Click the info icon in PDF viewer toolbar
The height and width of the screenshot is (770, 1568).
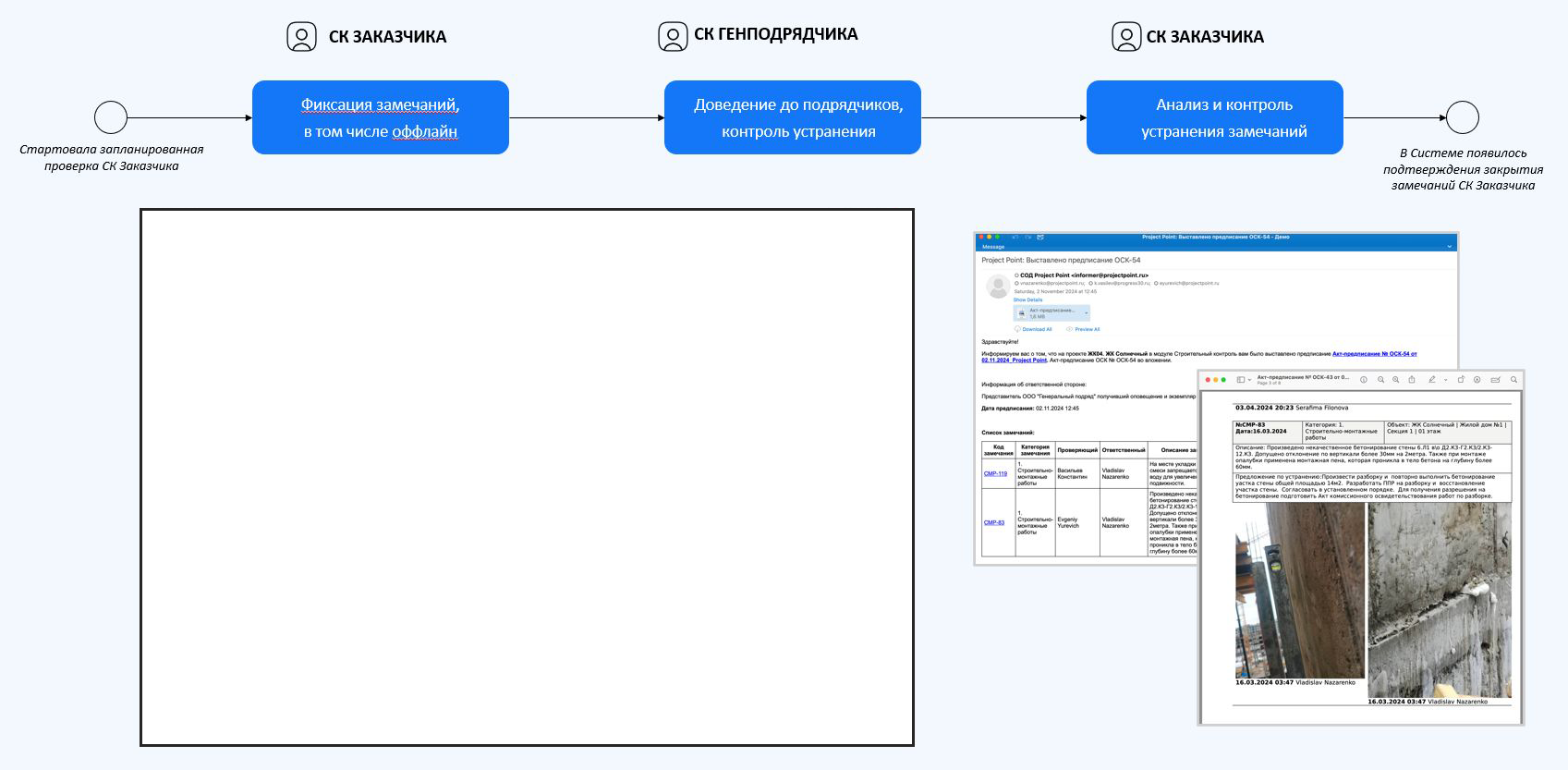(x=1364, y=380)
